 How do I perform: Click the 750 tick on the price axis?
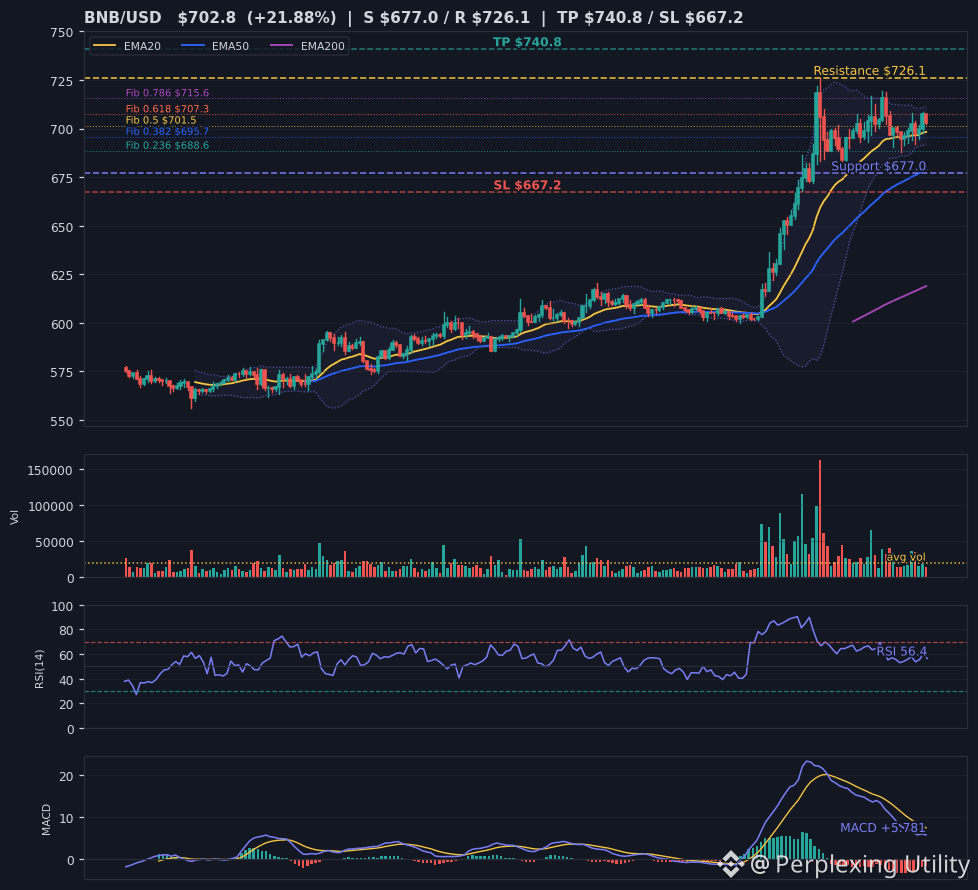(x=62, y=32)
